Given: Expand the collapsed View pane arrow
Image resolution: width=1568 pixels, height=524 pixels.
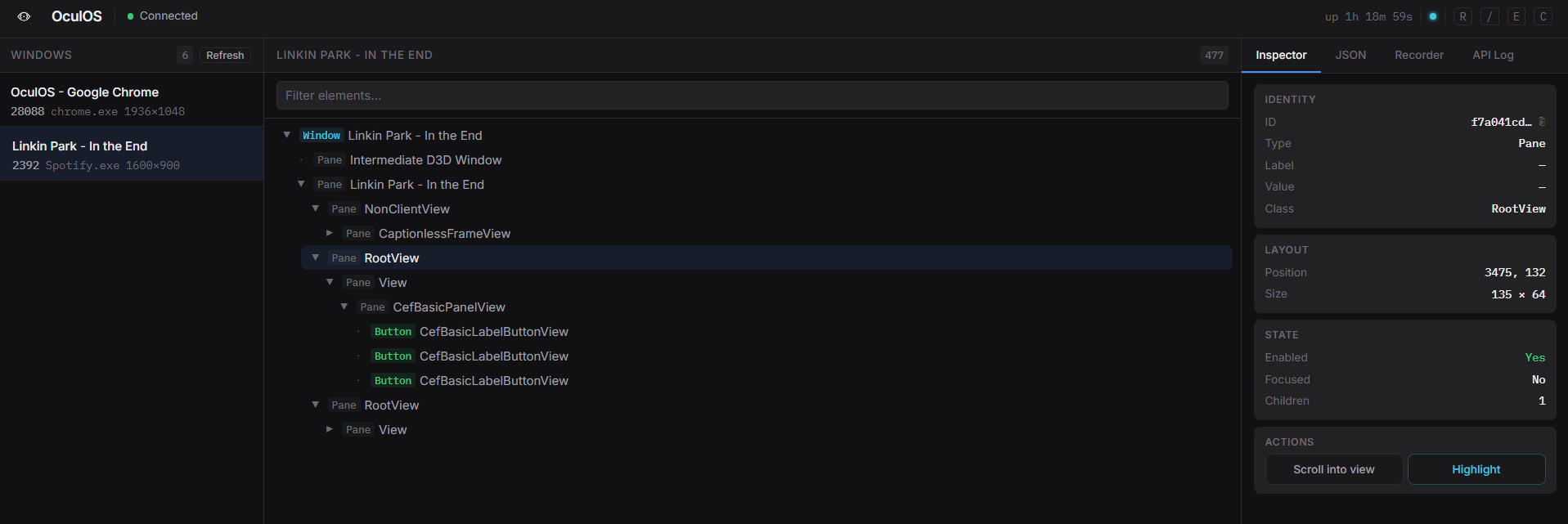Looking at the screenshot, I should point(330,429).
